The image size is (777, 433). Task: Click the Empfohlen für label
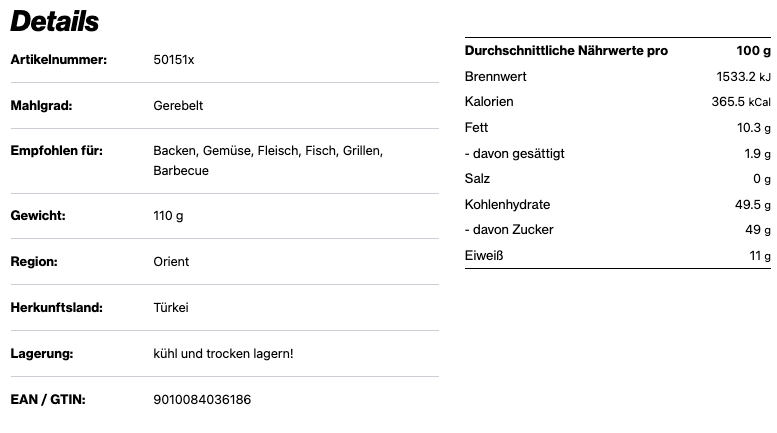(57, 151)
